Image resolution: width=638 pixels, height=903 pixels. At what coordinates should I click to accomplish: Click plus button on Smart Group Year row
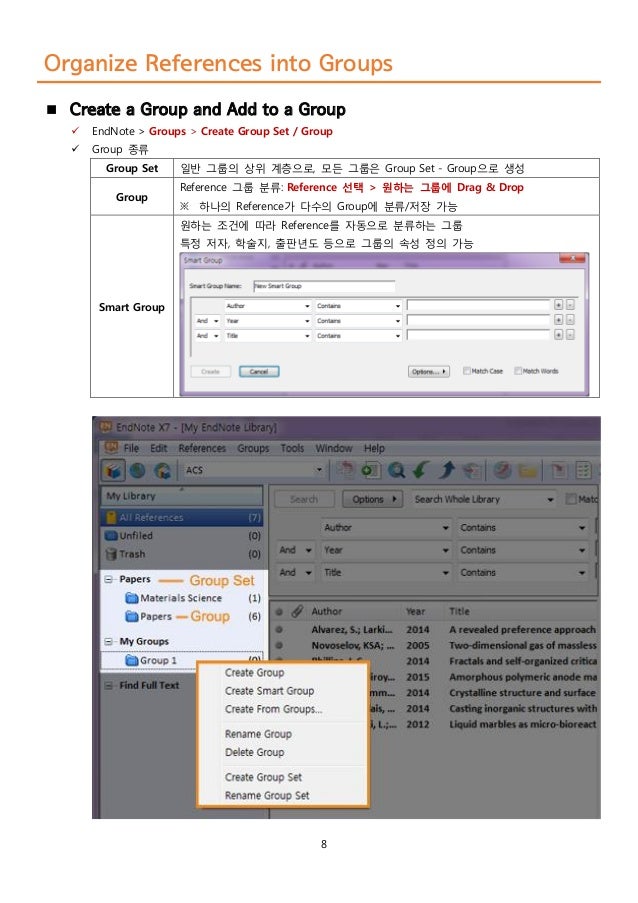[x=558, y=320]
